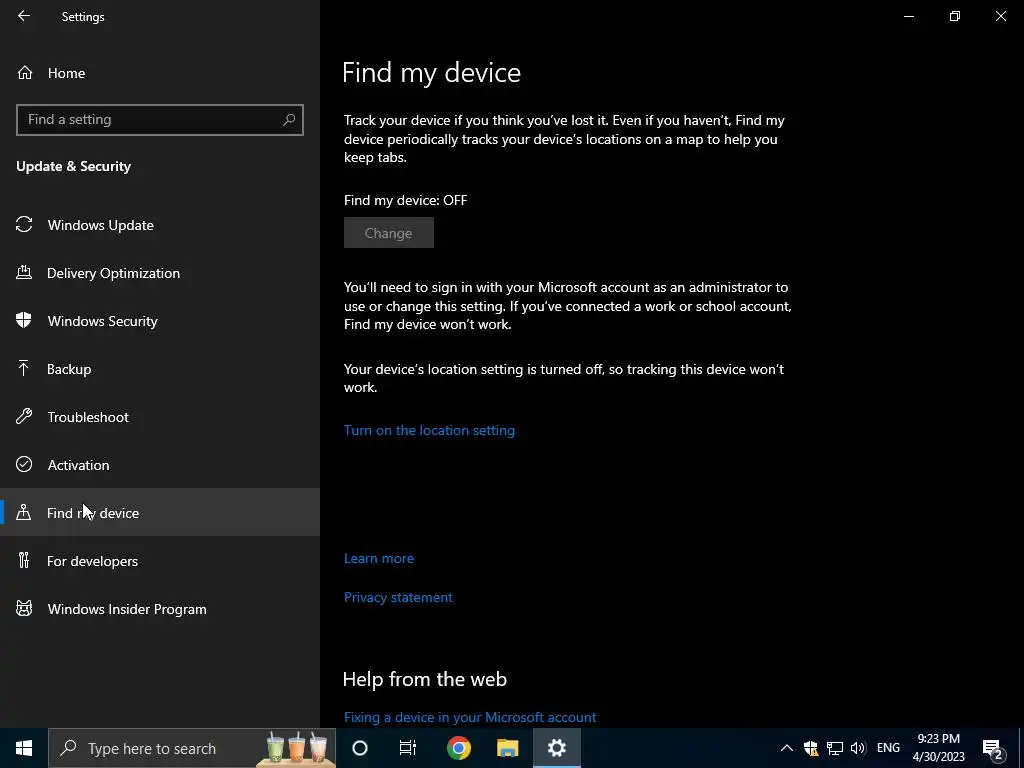Screen dimensions: 1024x768
Task: Click the ENG language indicator
Action: coord(888,748)
